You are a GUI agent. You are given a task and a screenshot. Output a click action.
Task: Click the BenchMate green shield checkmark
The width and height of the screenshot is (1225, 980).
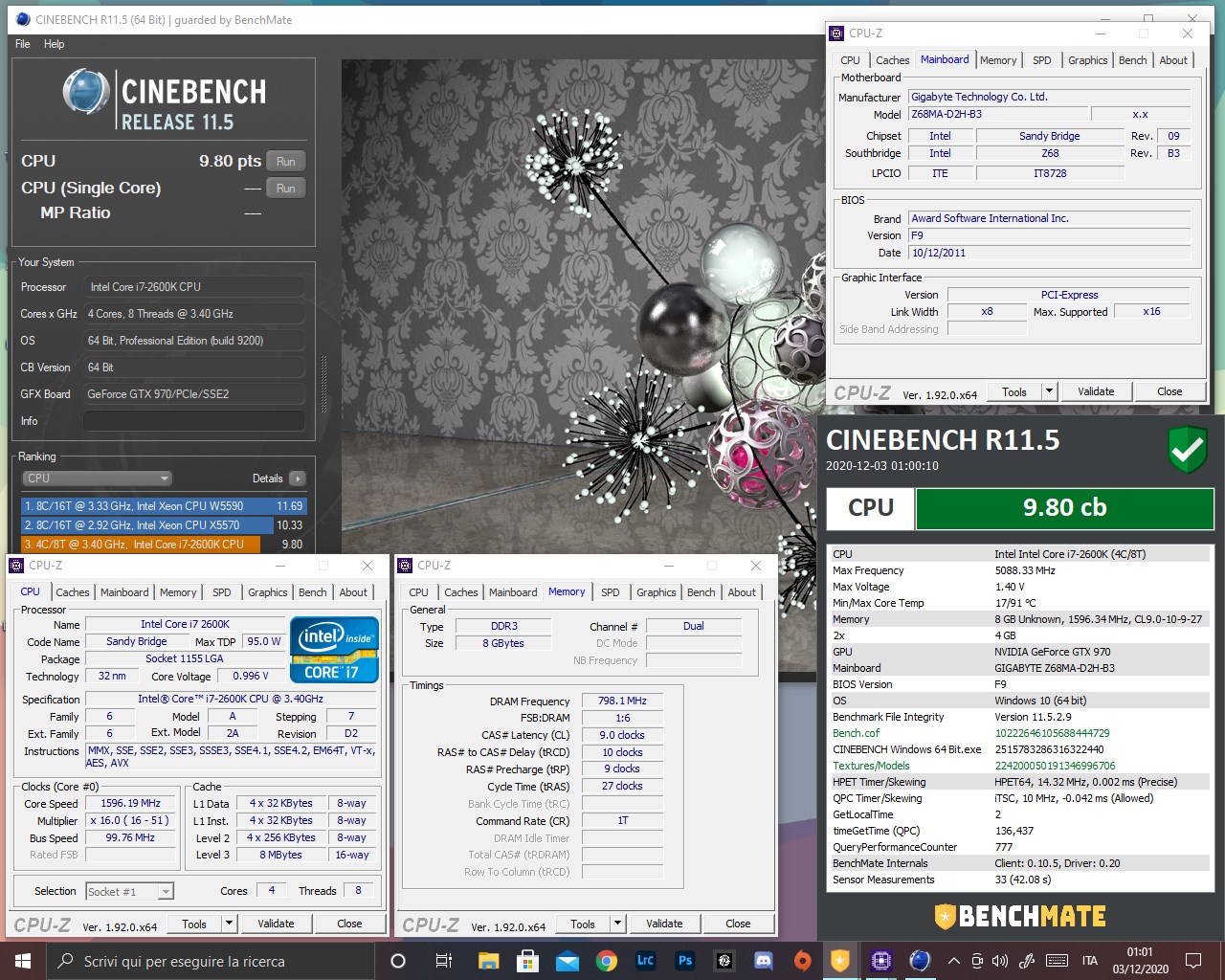click(x=1188, y=450)
